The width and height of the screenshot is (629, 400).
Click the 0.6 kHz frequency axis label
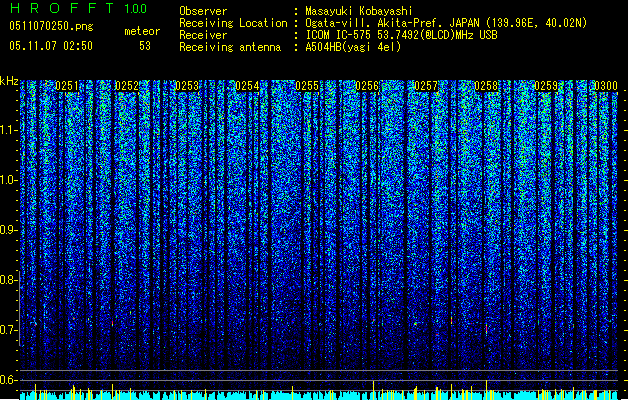(x=8, y=380)
